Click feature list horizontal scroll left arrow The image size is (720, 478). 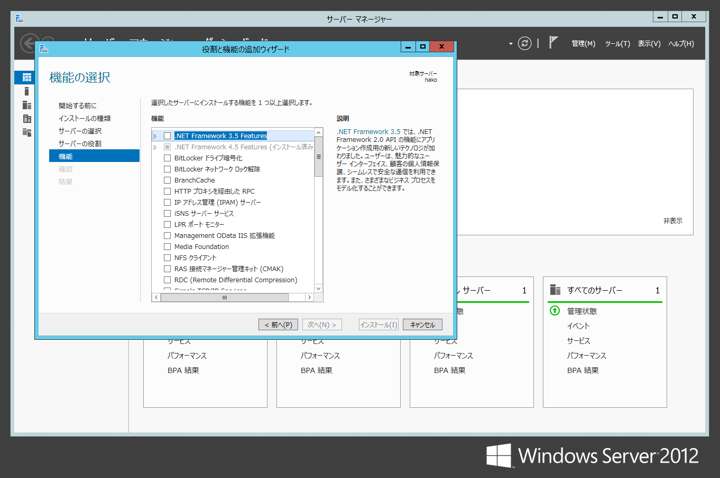[156, 298]
